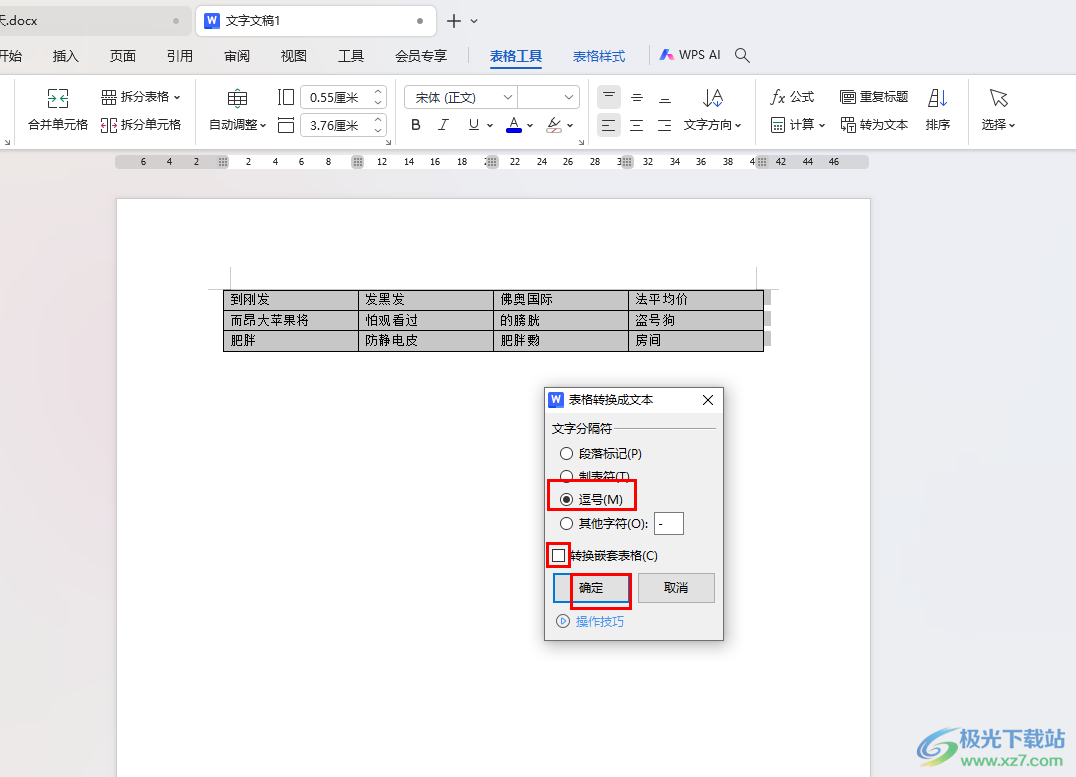Click table cell 到刚发
1076x777 pixels.
290,299
